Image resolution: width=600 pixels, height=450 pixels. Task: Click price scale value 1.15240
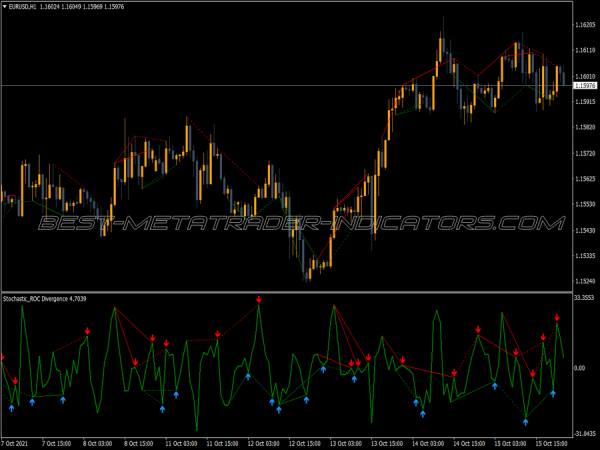coord(585,281)
